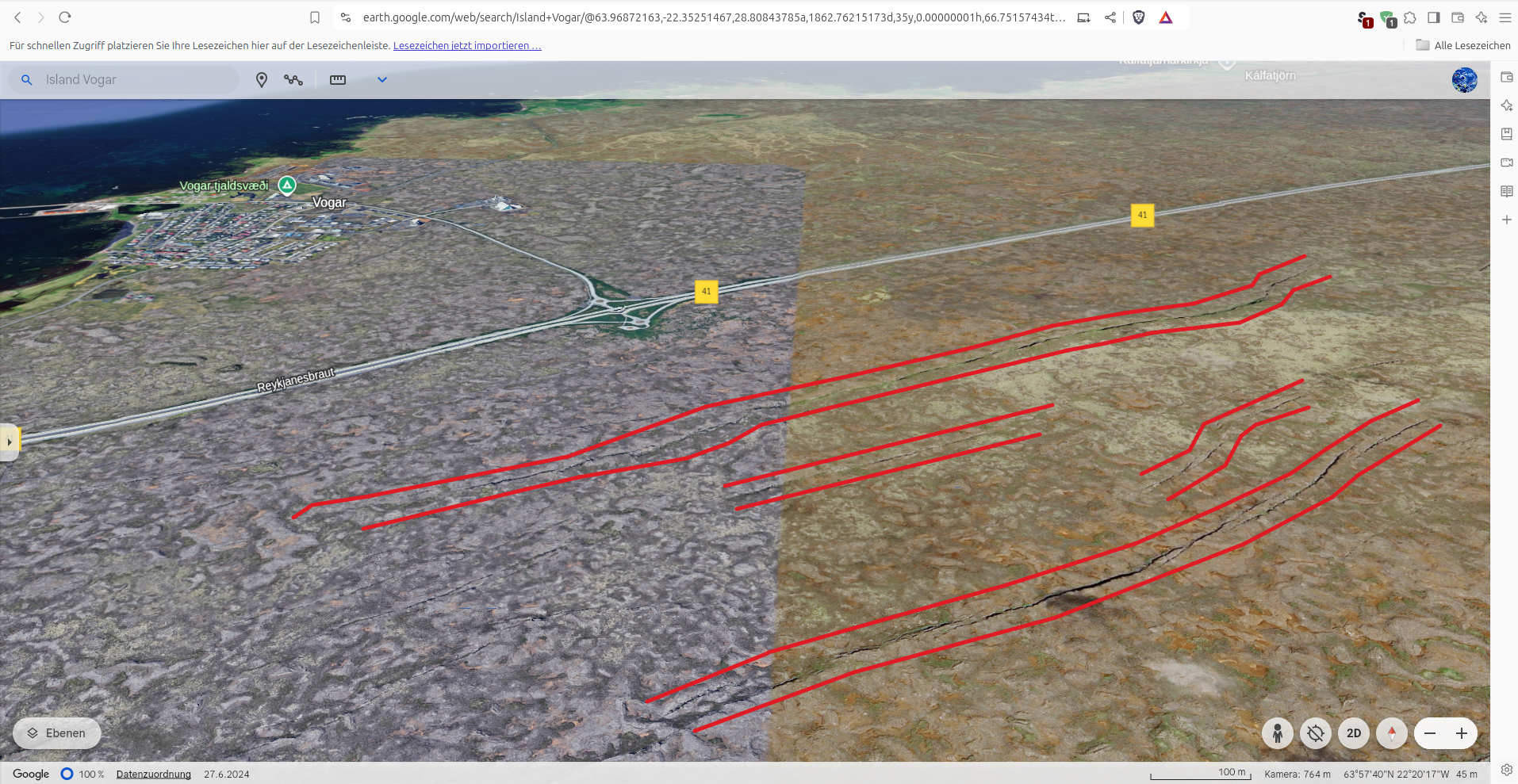Add a sidebar item with the plus
The width and height of the screenshot is (1518, 784).
coord(1507,220)
